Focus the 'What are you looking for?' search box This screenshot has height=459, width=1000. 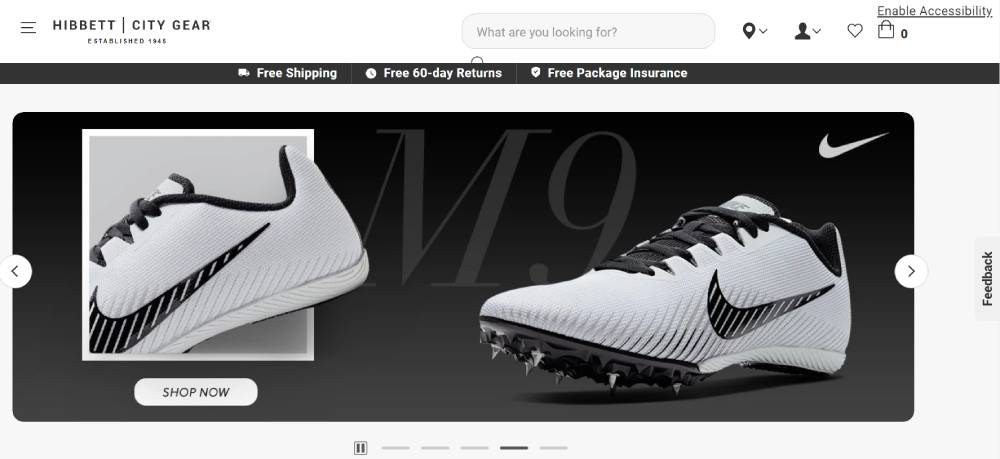coord(588,31)
